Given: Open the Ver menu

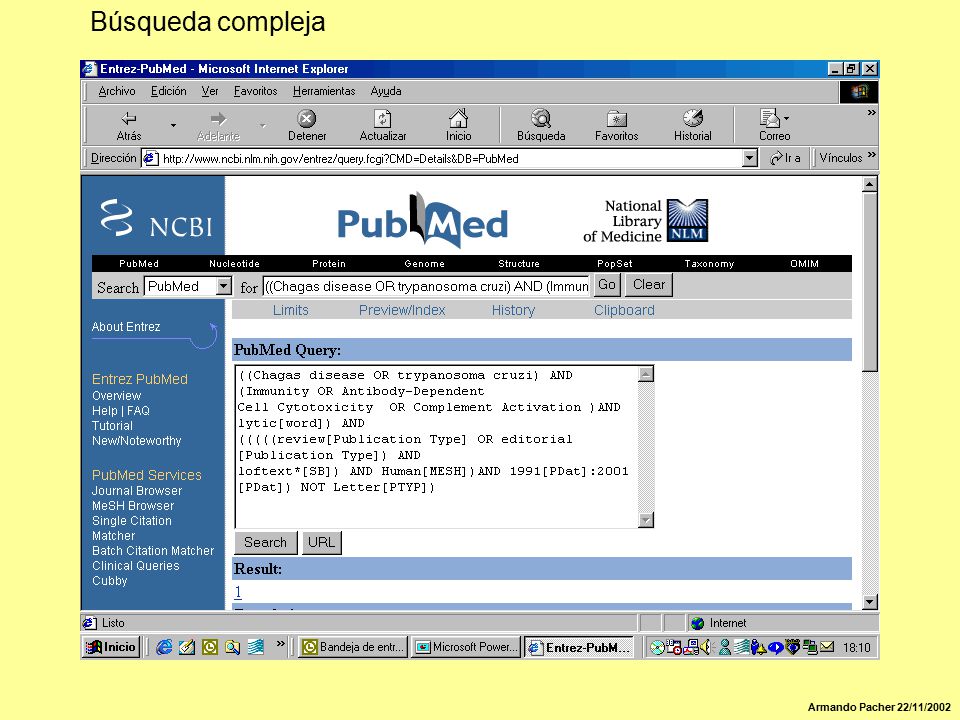Looking at the screenshot, I should click(x=210, y=91).
